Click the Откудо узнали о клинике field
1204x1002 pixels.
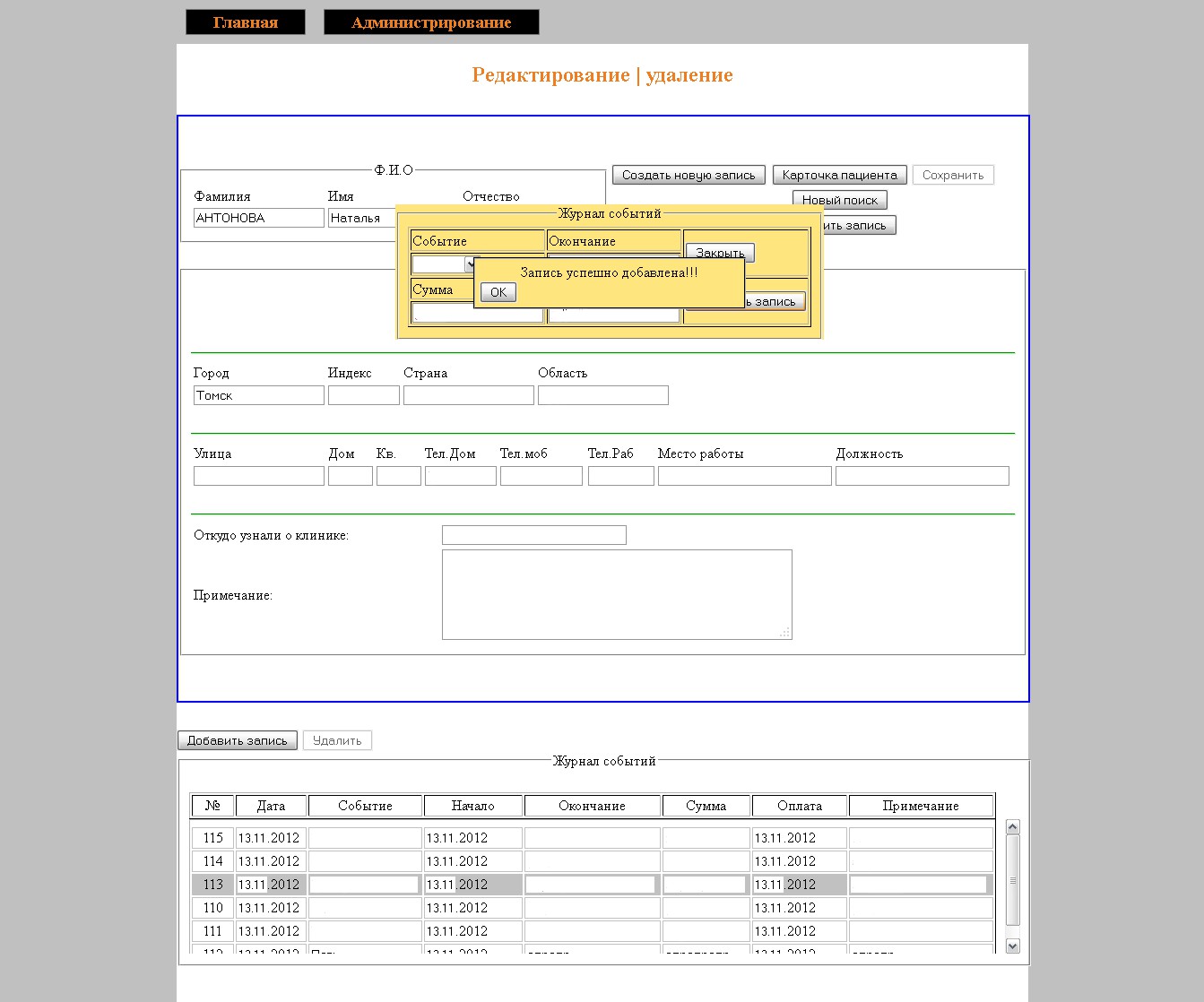pyautogui.click(x=534, y=535)
